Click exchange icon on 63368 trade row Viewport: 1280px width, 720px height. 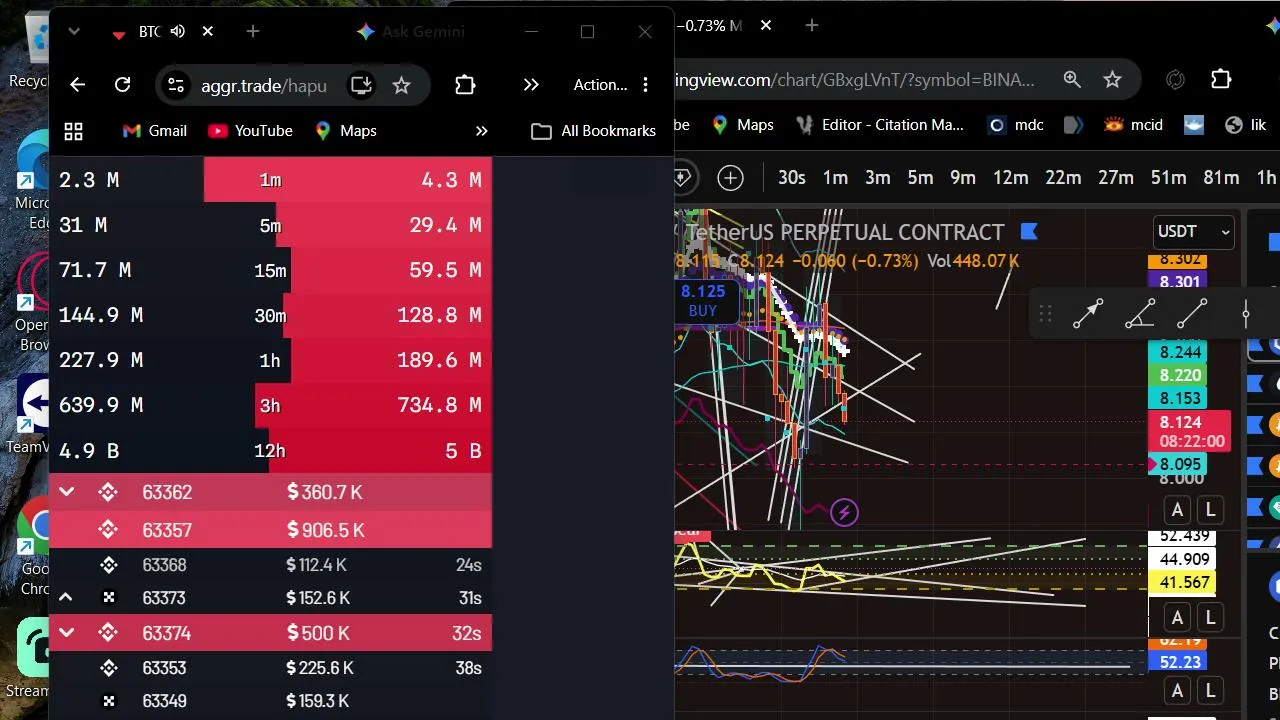(x=109, y=565)
